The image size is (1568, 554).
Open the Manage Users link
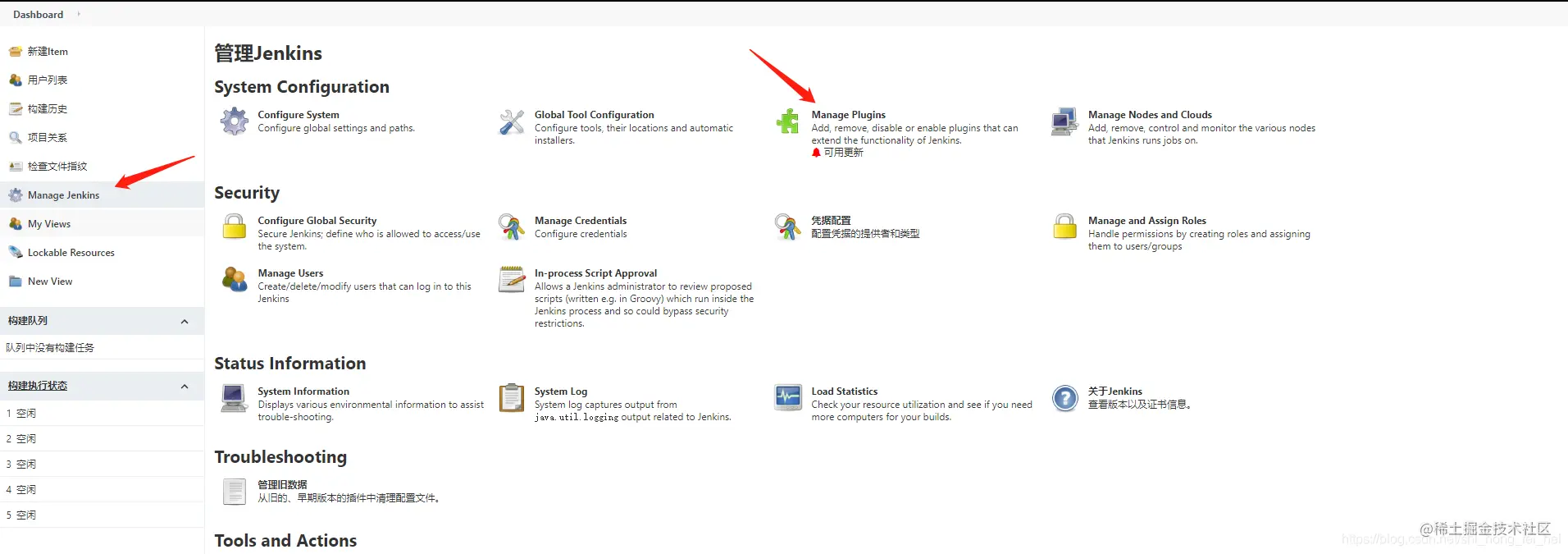(290, 273)
